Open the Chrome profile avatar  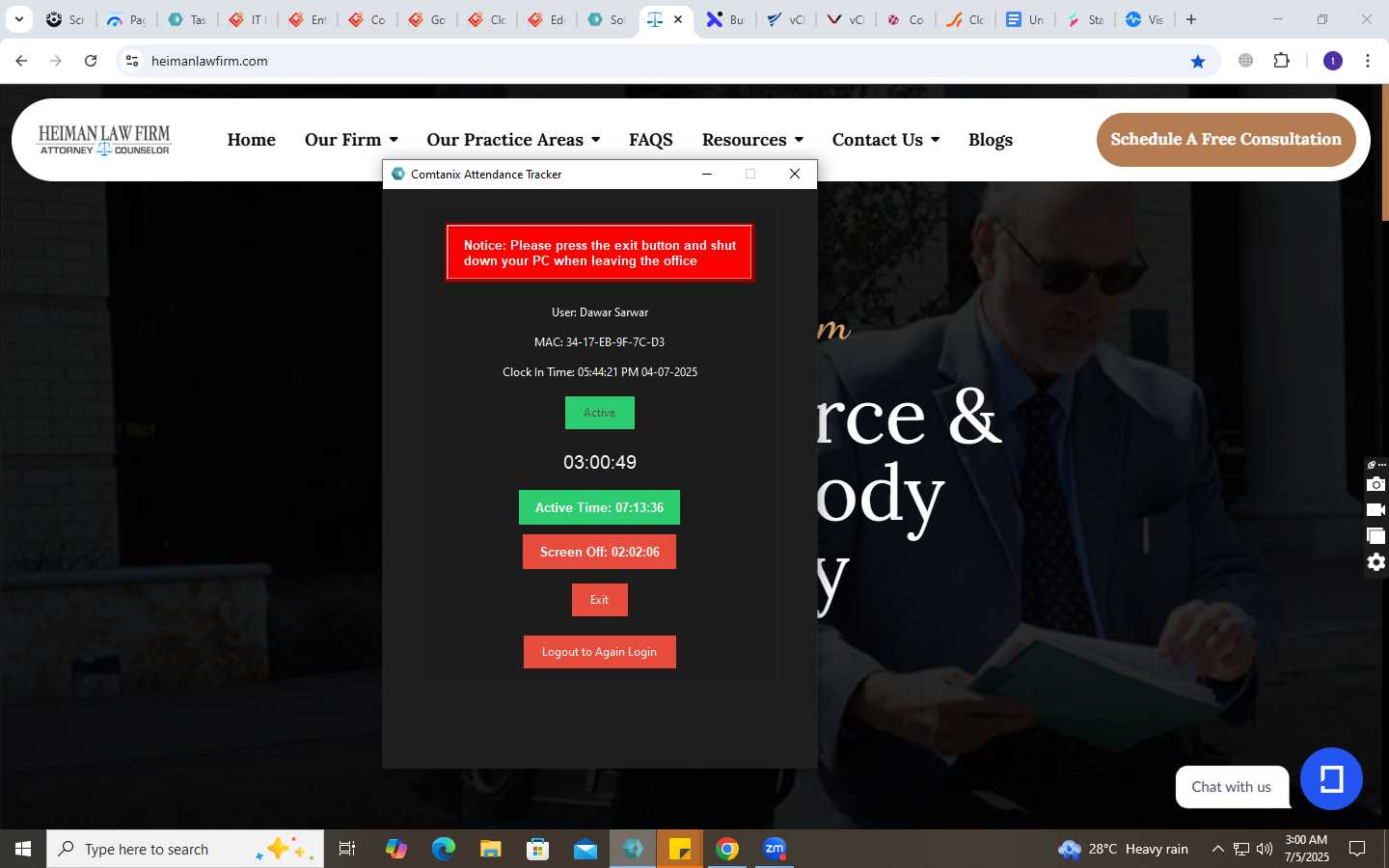pyautogui.click(x=1333, y=61)
